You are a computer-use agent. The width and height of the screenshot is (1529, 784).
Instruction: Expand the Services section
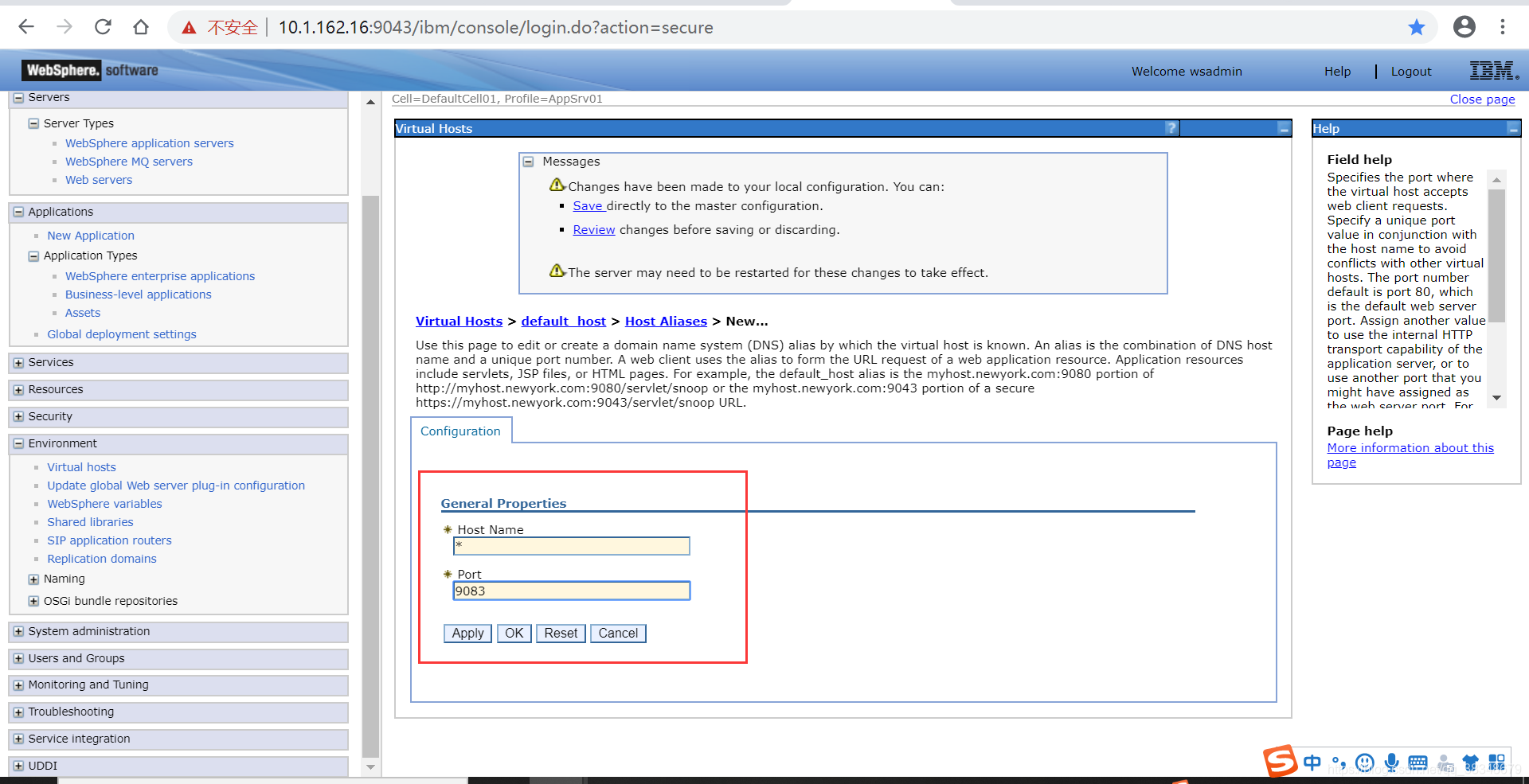tap(18, 363)
